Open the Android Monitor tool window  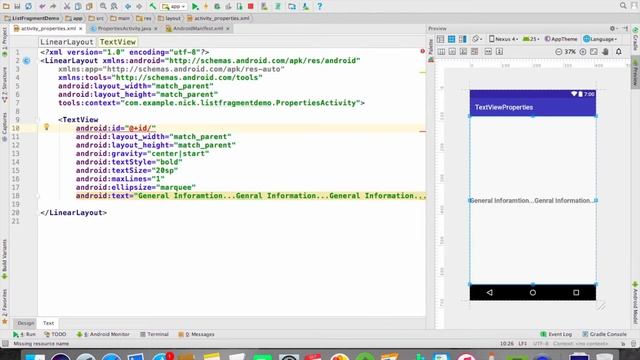103,334
